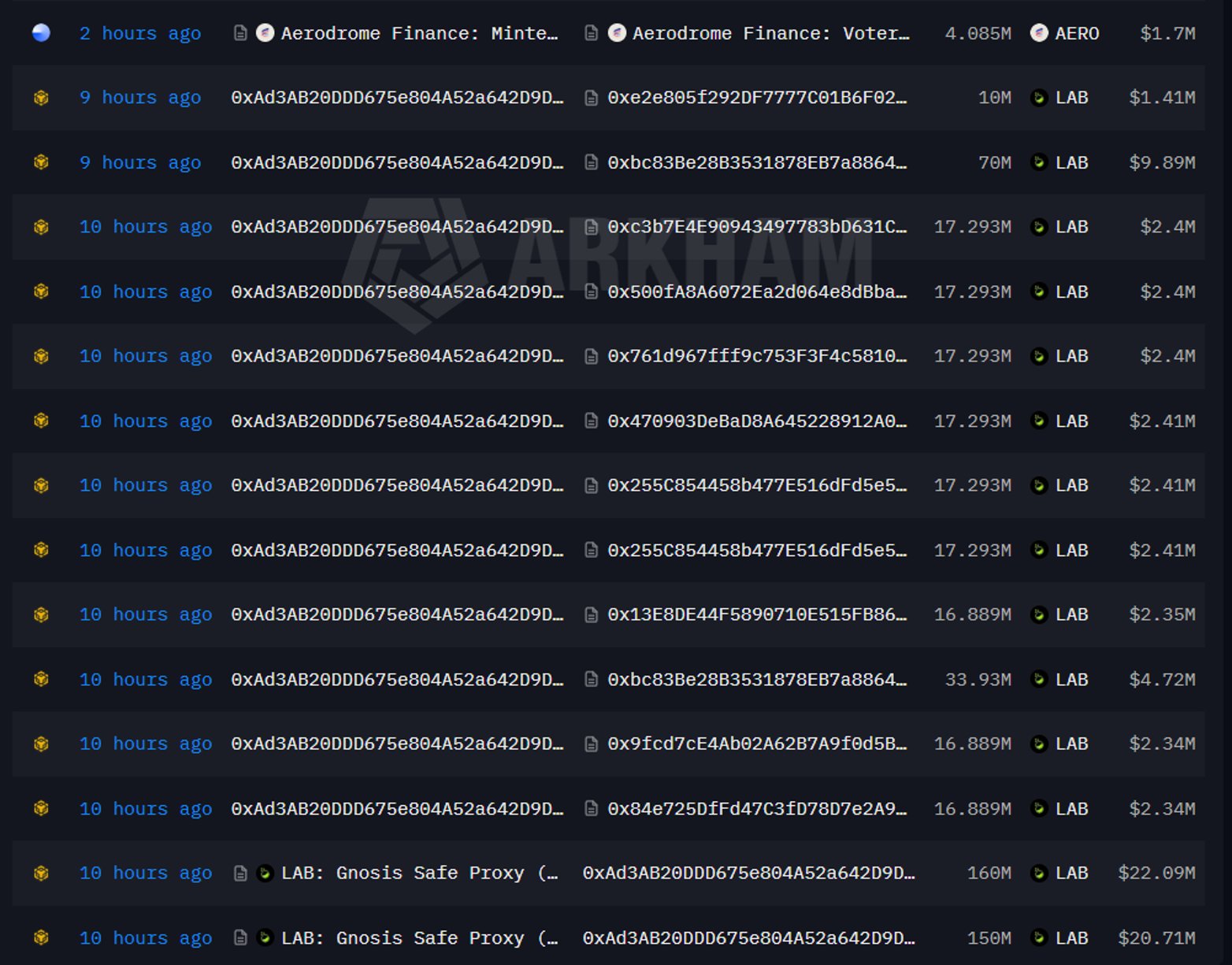Open the 'Aerodrome Finance: Minte…' sender entity
This screenshot has height=965, width=1232.
[420, 33]
